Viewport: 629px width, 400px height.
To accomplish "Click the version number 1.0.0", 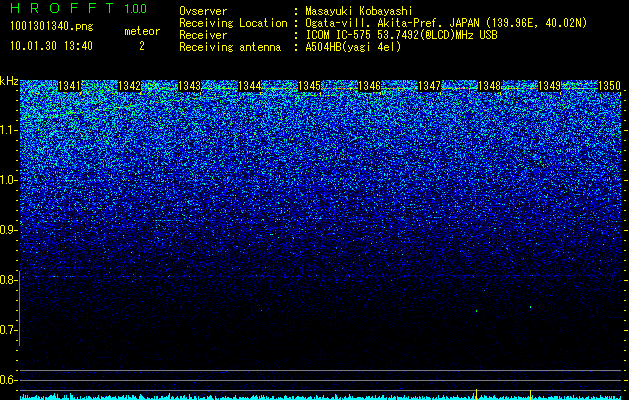I will (x=136, y=9).
